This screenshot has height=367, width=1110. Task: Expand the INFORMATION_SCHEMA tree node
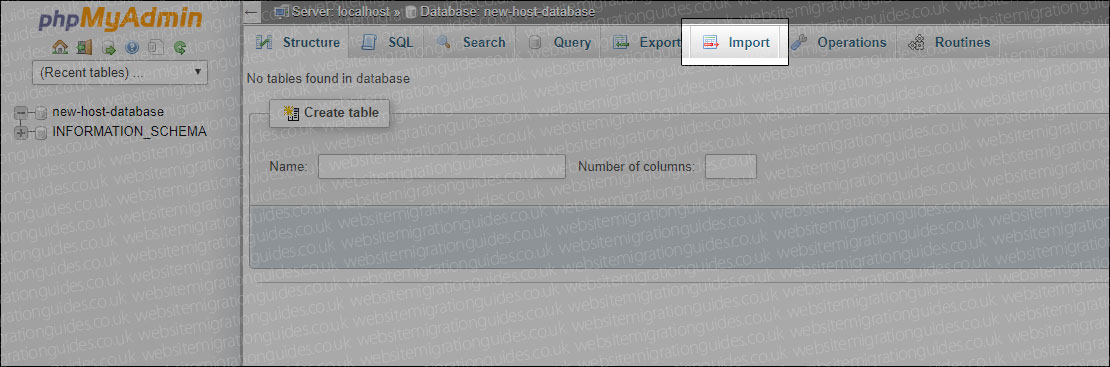pos(20,132)
